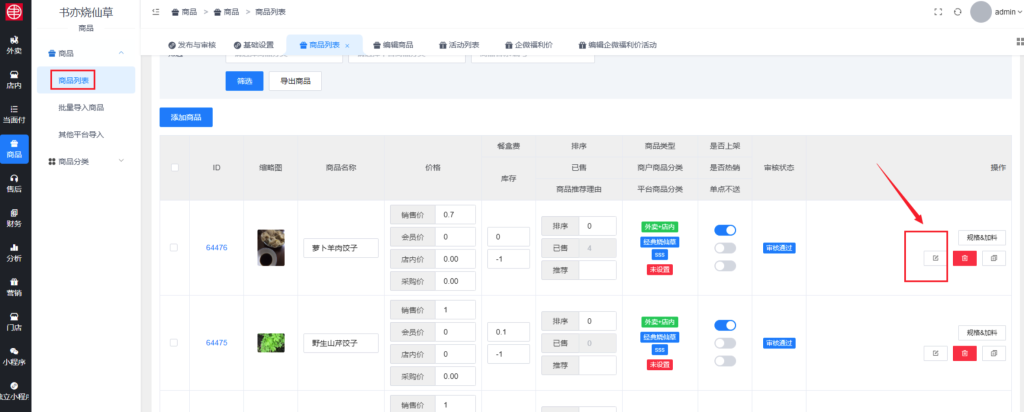Viewport: 1024px width, 412px height.
Task: Open the 外卖 section in the left sidebar
Action: point(14,44)
